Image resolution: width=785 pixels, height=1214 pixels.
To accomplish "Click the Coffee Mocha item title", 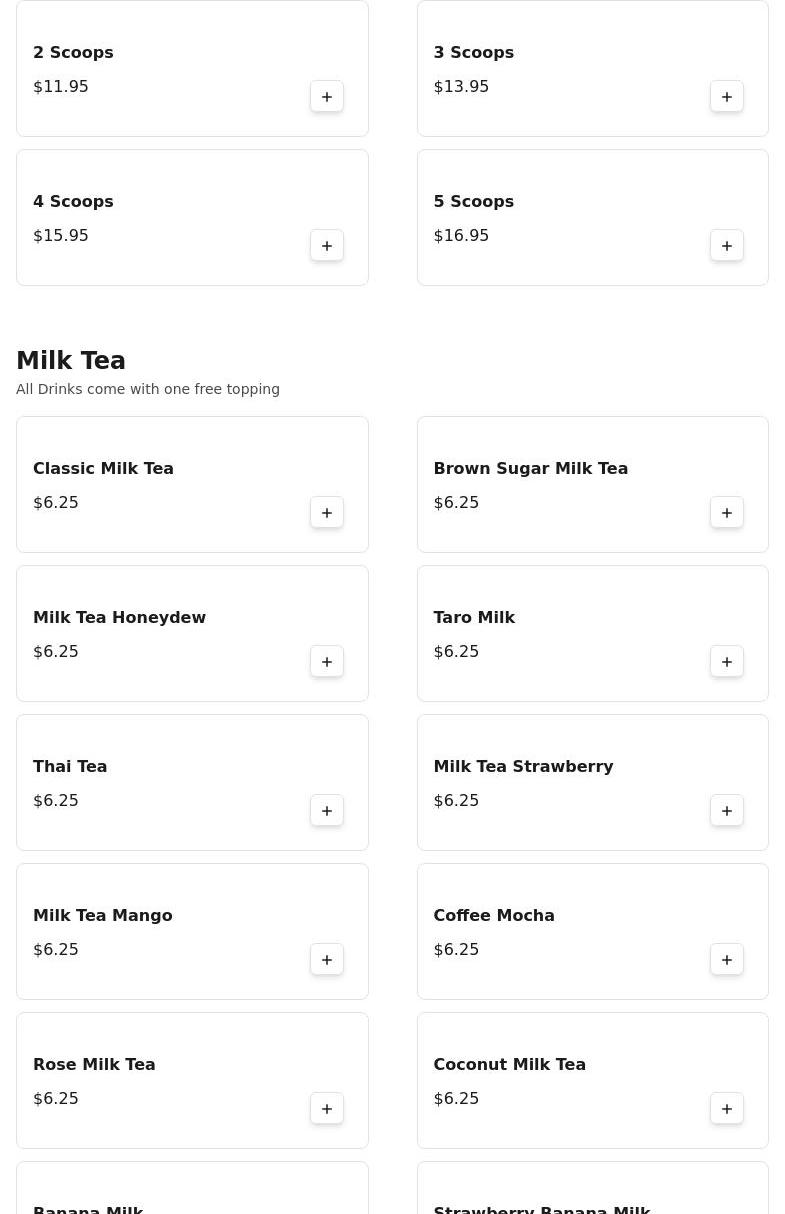I will (x=494, y=916).
